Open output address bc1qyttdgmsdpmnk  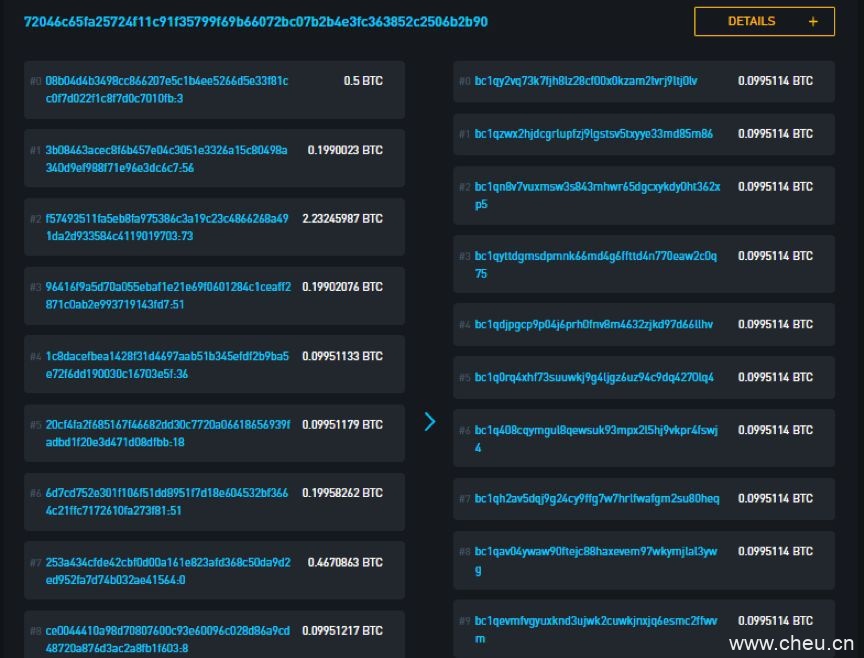click(x=595, y=264)
